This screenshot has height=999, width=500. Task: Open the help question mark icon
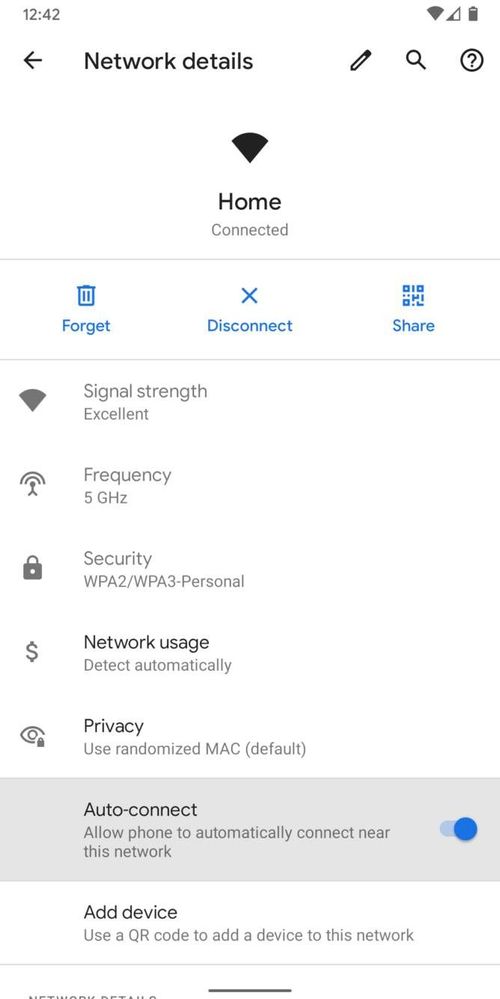(x=472, y=61)
